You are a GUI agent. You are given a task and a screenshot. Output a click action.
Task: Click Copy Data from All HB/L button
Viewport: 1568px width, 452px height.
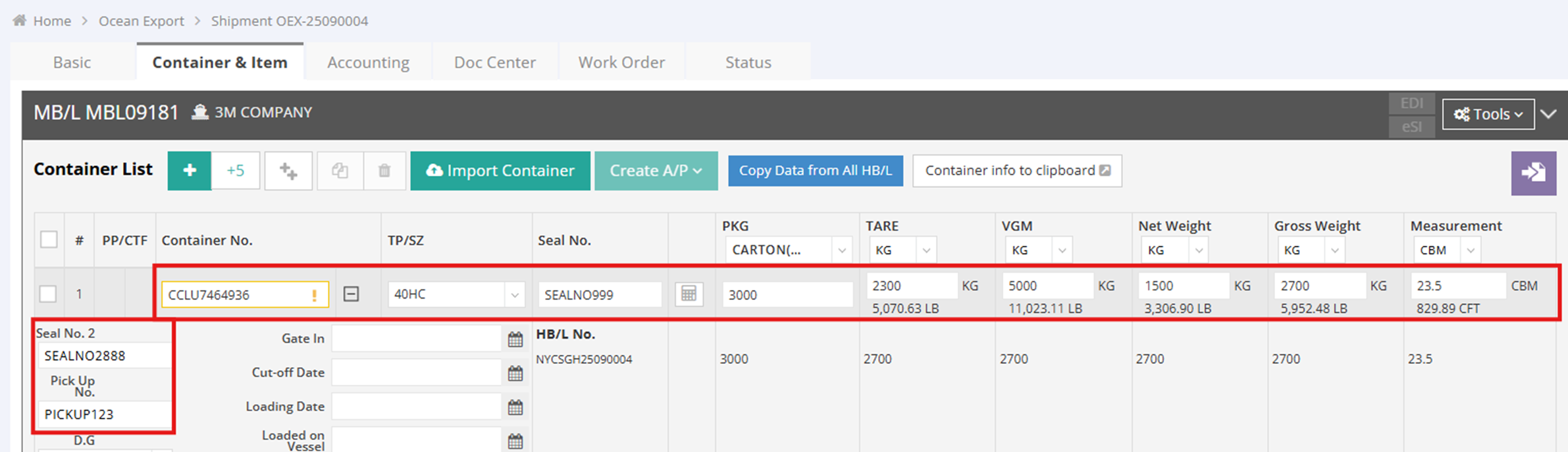click(x=815, y=171)
